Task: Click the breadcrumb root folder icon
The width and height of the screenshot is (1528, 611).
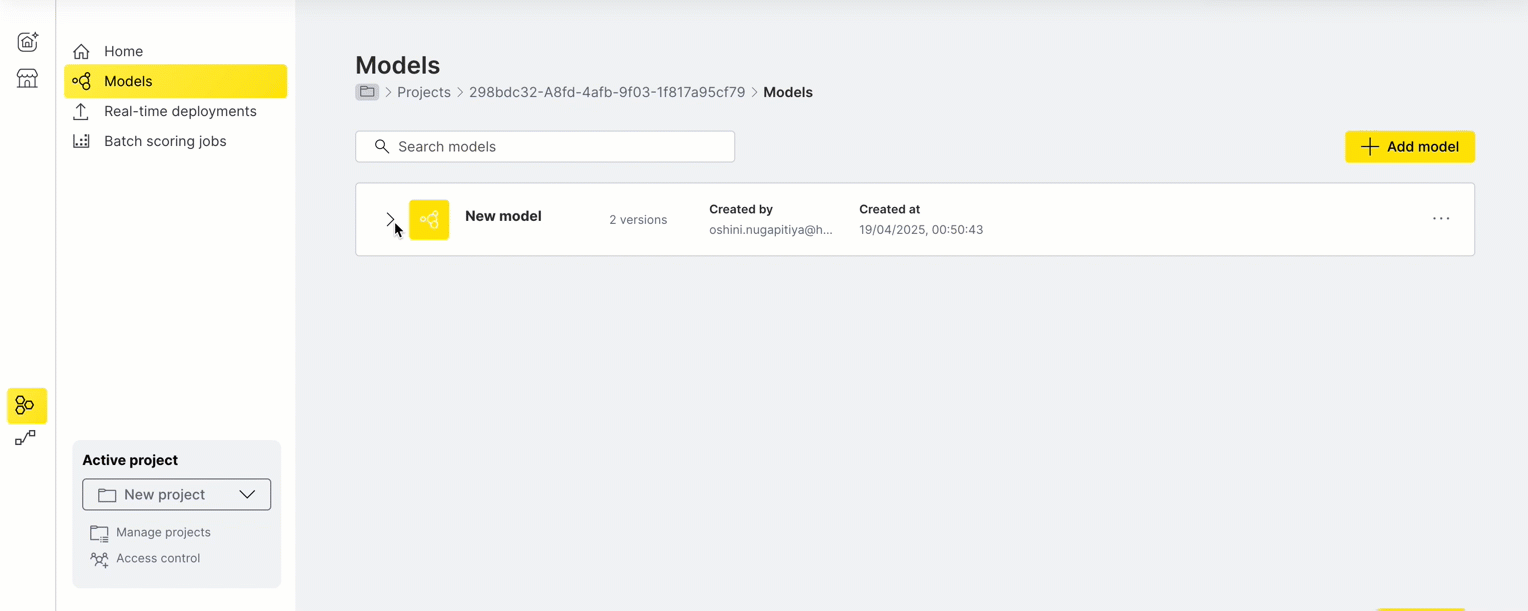Action: 367,92
